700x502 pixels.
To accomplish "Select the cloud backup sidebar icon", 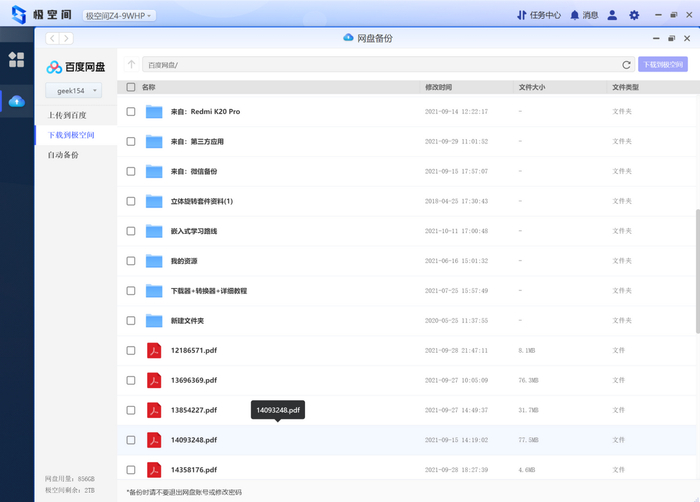I will (17, 101).
